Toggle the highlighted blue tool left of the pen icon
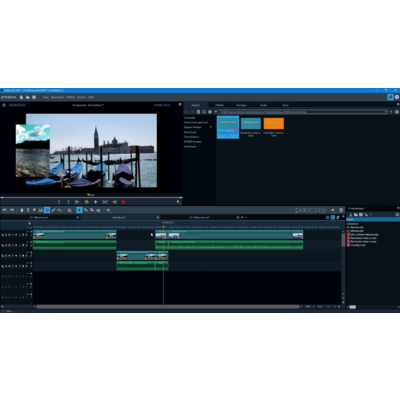Image resolution: width=400 pixels, height=400 pixels. tap(47, 210)
